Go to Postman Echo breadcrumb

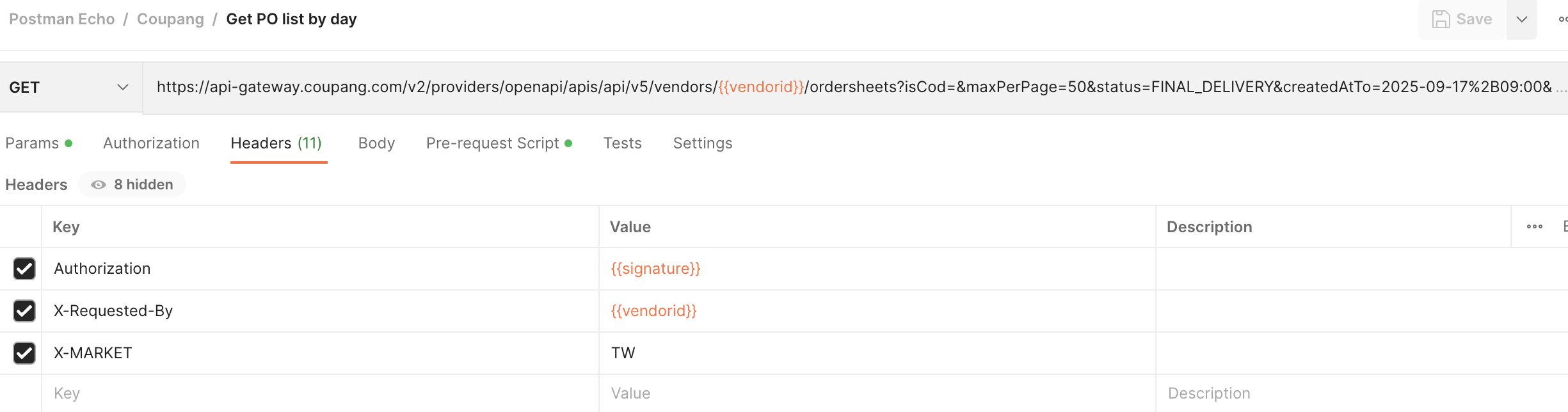tap(62, 19)
